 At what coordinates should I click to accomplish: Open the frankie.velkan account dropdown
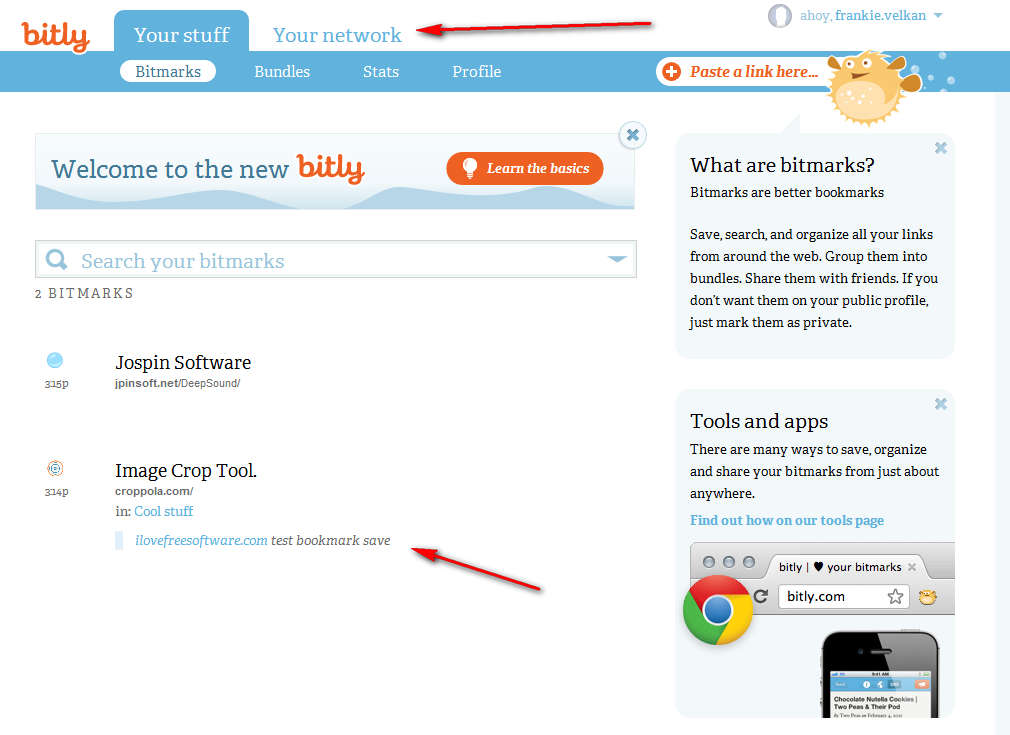tap(938, 15)
